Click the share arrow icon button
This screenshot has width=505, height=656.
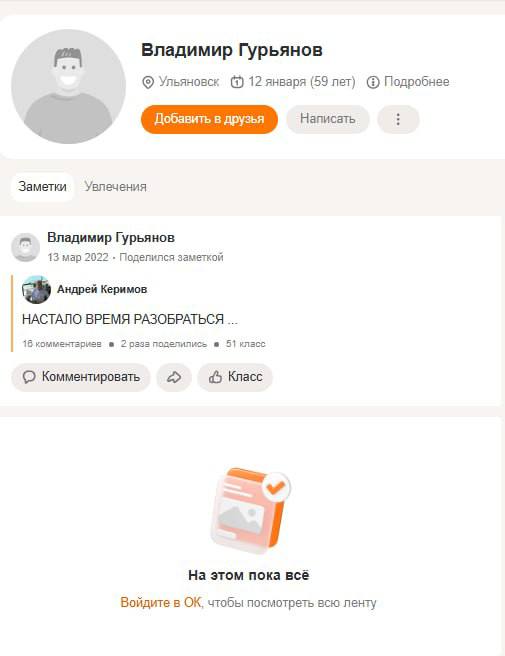click(x=174, y=377)
